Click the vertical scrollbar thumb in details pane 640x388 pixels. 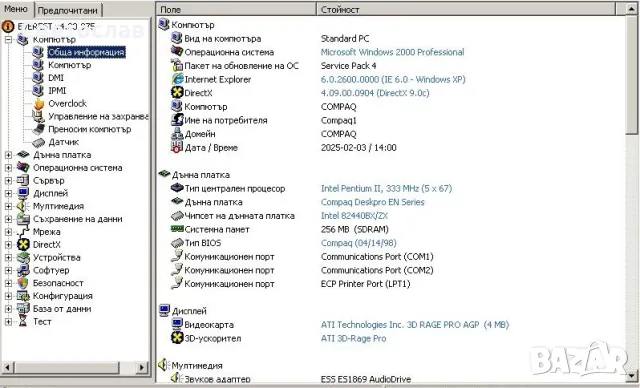[632, 75]
